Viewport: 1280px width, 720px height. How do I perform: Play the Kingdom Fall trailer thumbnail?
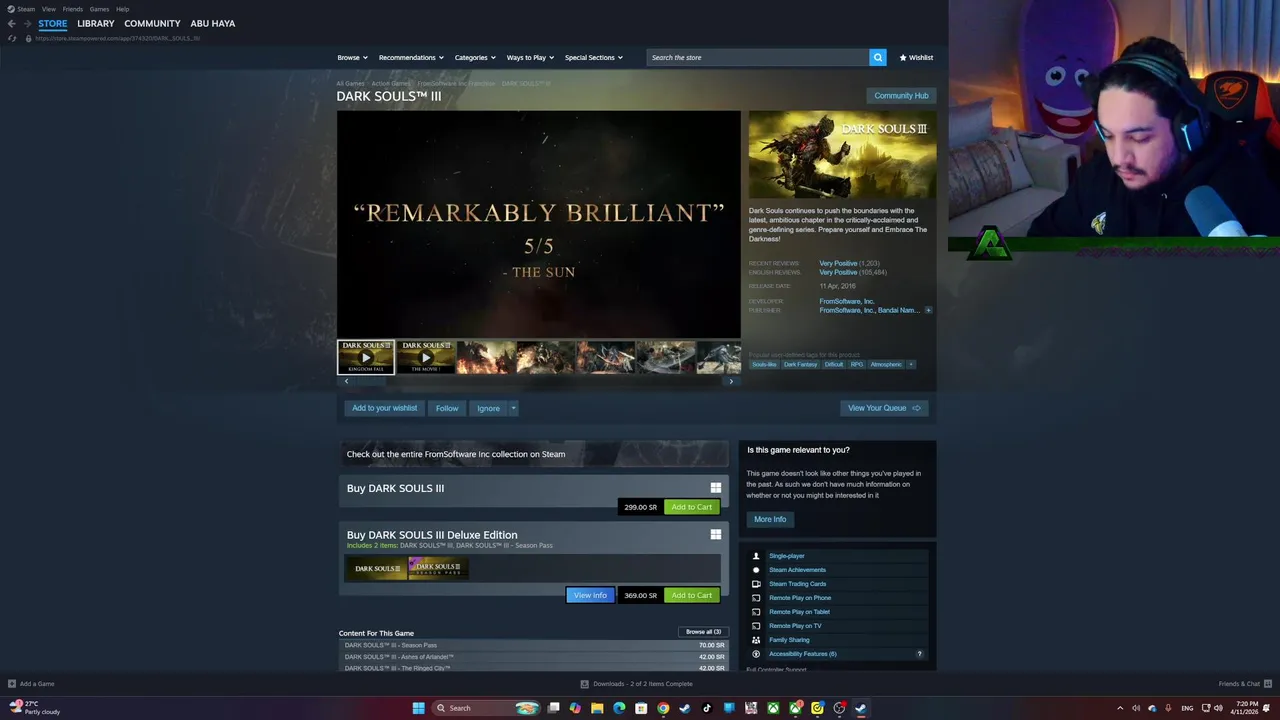[366, 357]
